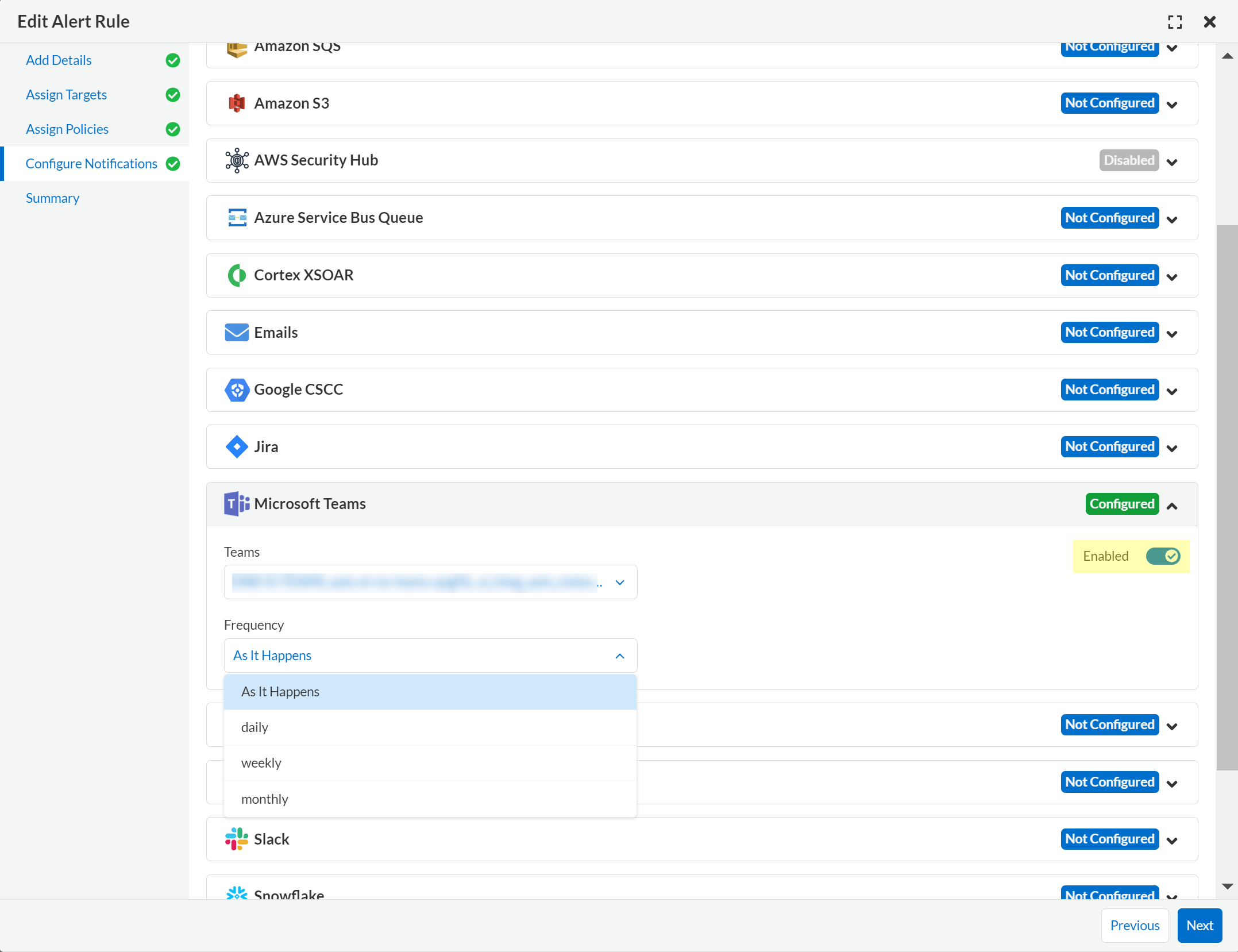Click the green check beside Assign Targets

click(x=173, y=95)
